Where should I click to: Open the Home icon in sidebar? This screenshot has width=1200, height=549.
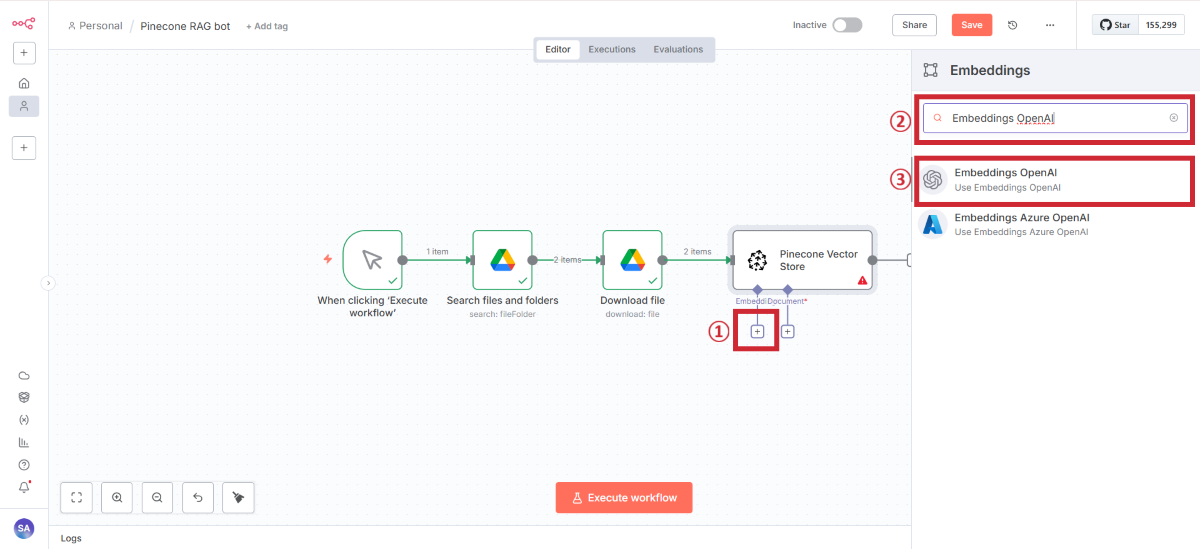(24, 83)
